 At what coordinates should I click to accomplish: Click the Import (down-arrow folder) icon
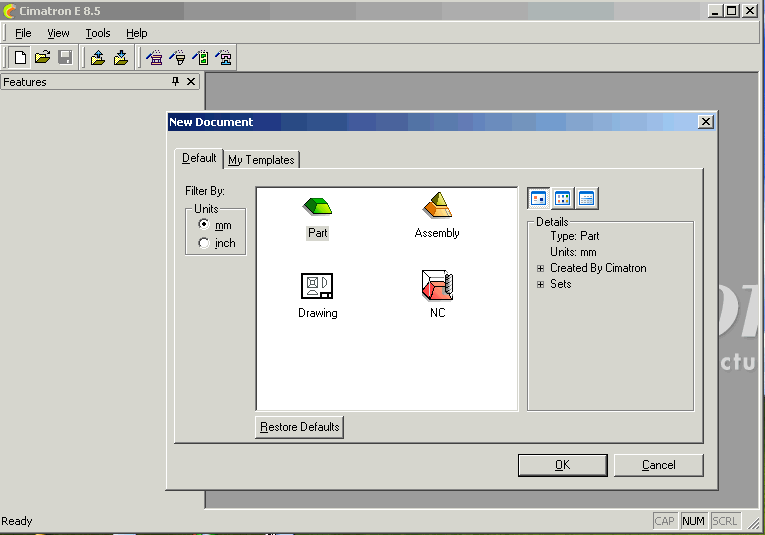[121, 58]
